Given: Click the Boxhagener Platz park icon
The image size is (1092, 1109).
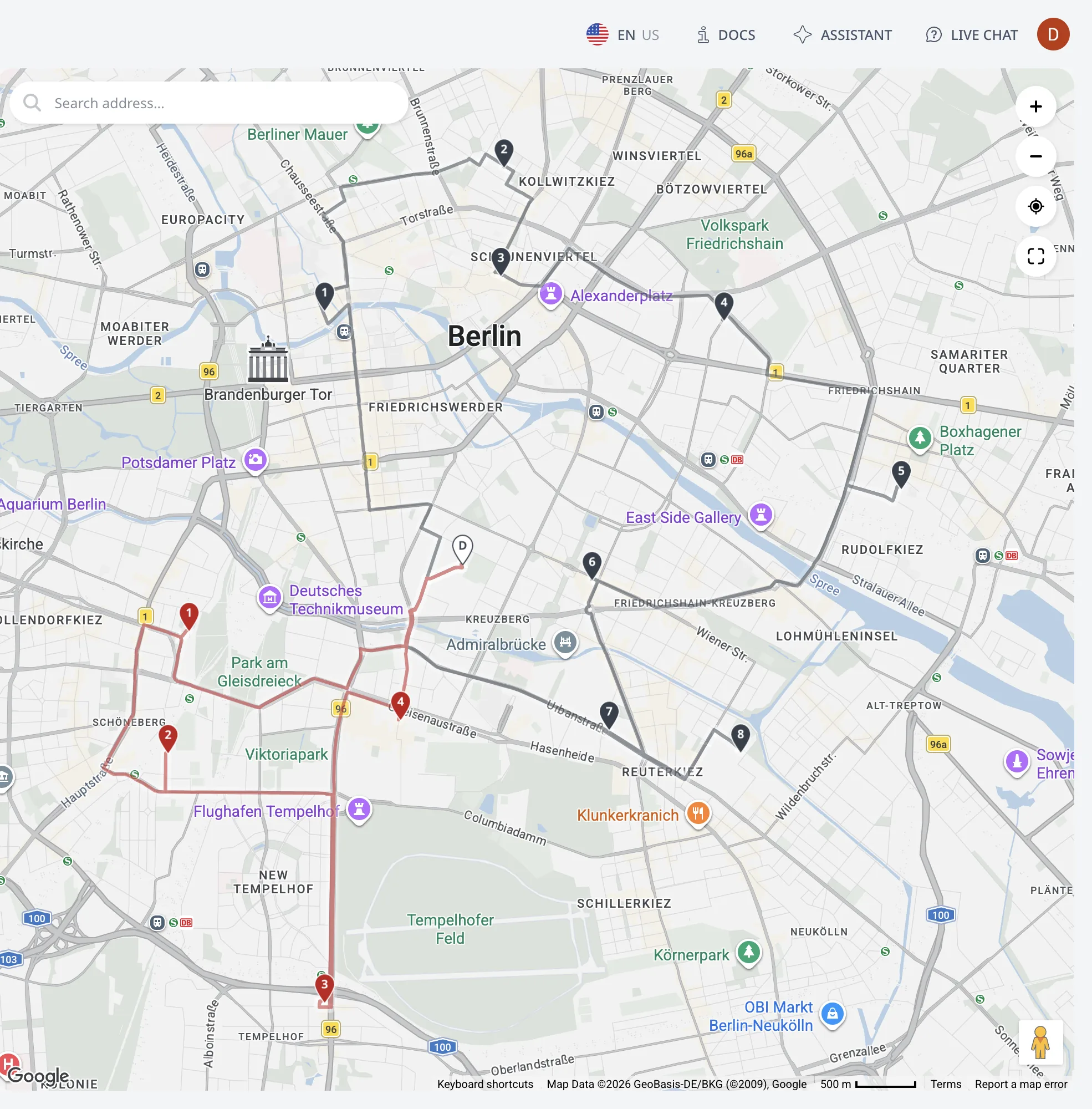Looking at the screenshot, I should click(920, 439).
